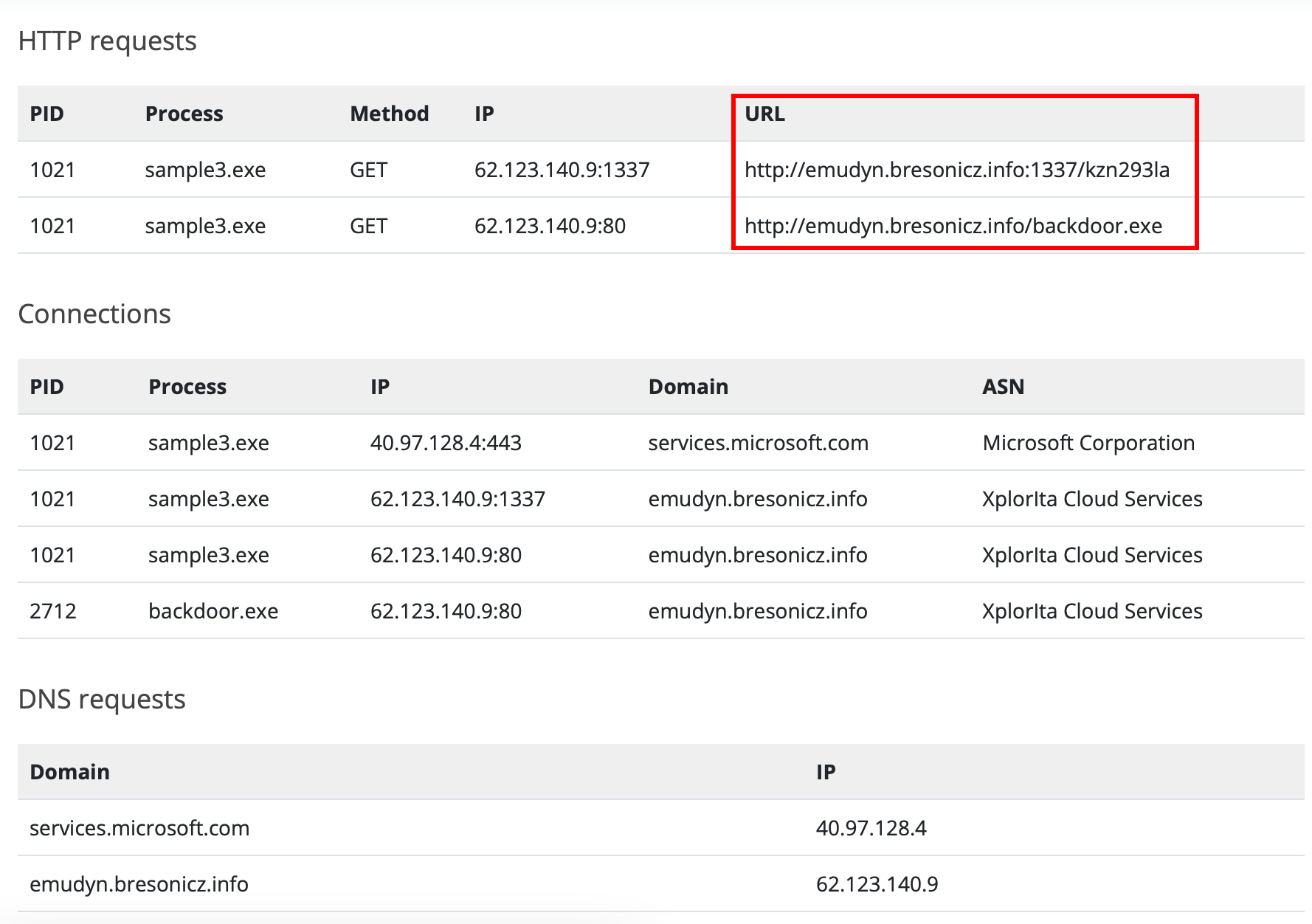Click the Method column header

(x=390, y=114)
